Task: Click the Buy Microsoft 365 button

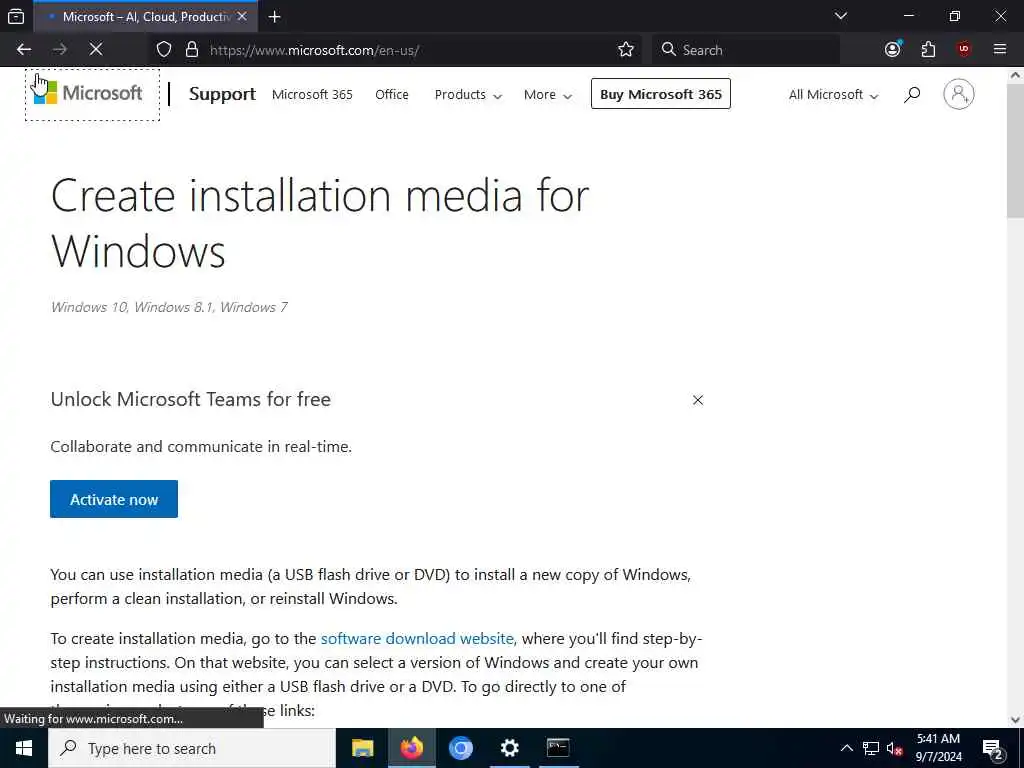Action: pyautogui.click(x=661, y=94)
